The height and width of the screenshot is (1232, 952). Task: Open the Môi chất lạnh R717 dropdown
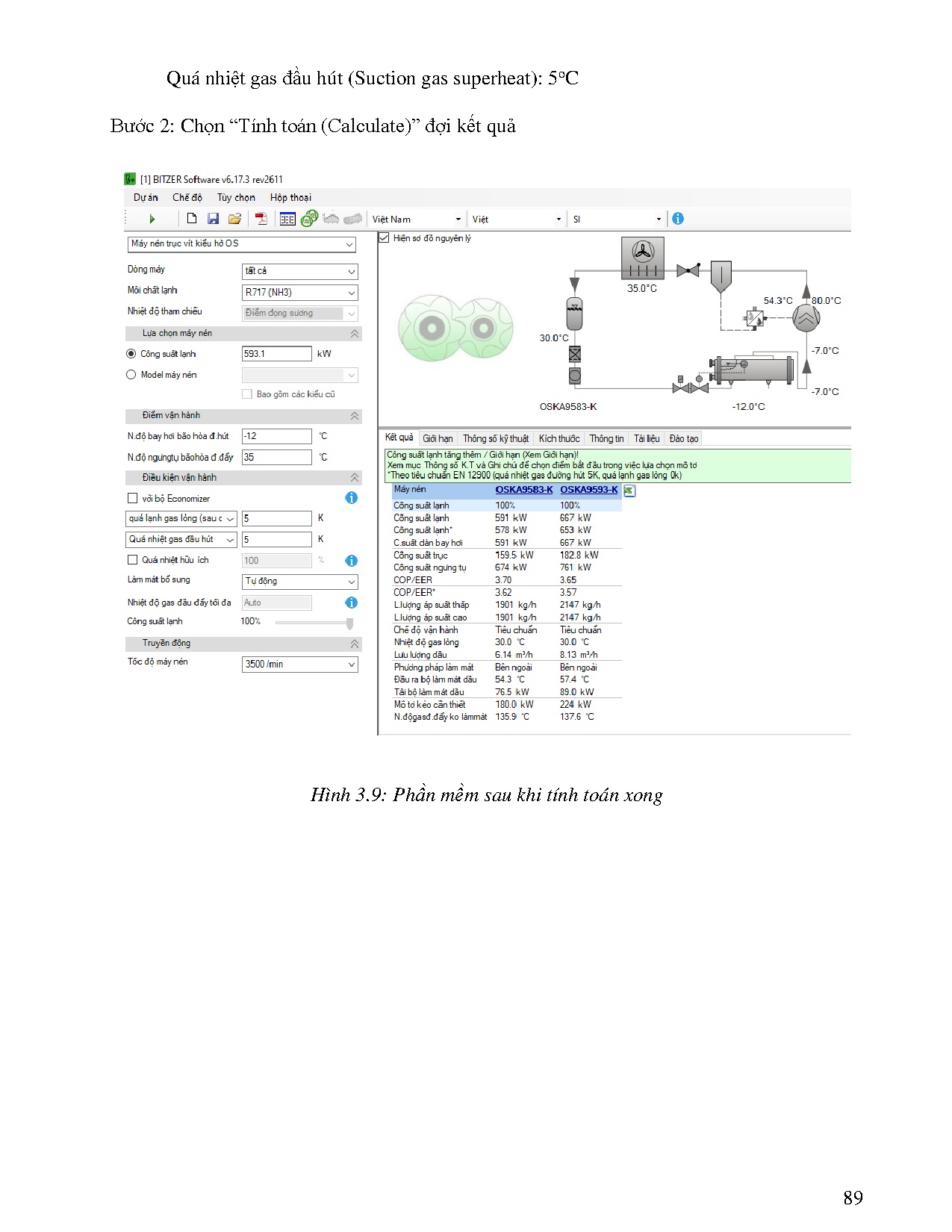tap(299, 293)
